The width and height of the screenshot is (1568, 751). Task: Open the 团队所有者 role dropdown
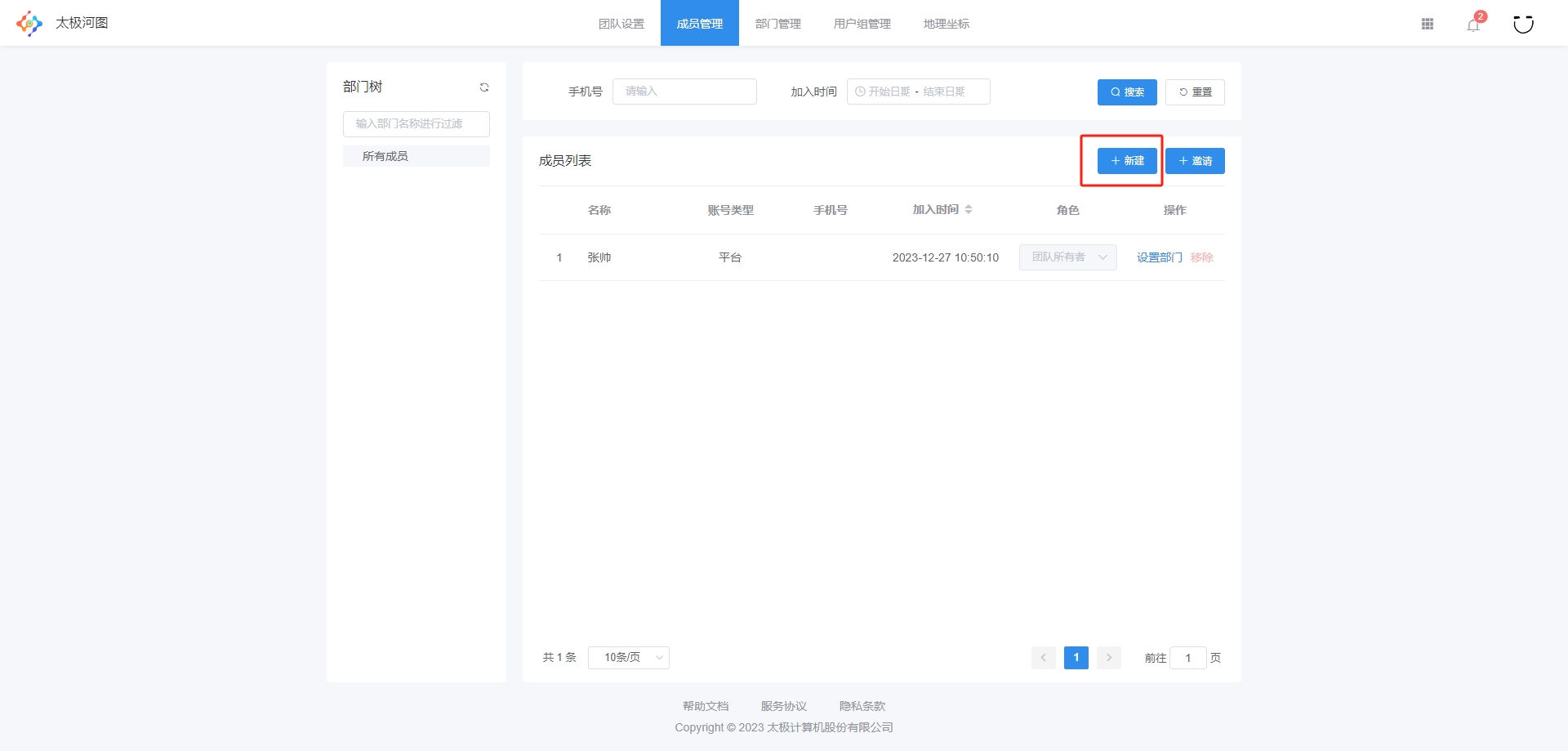tap(1068, 257)
